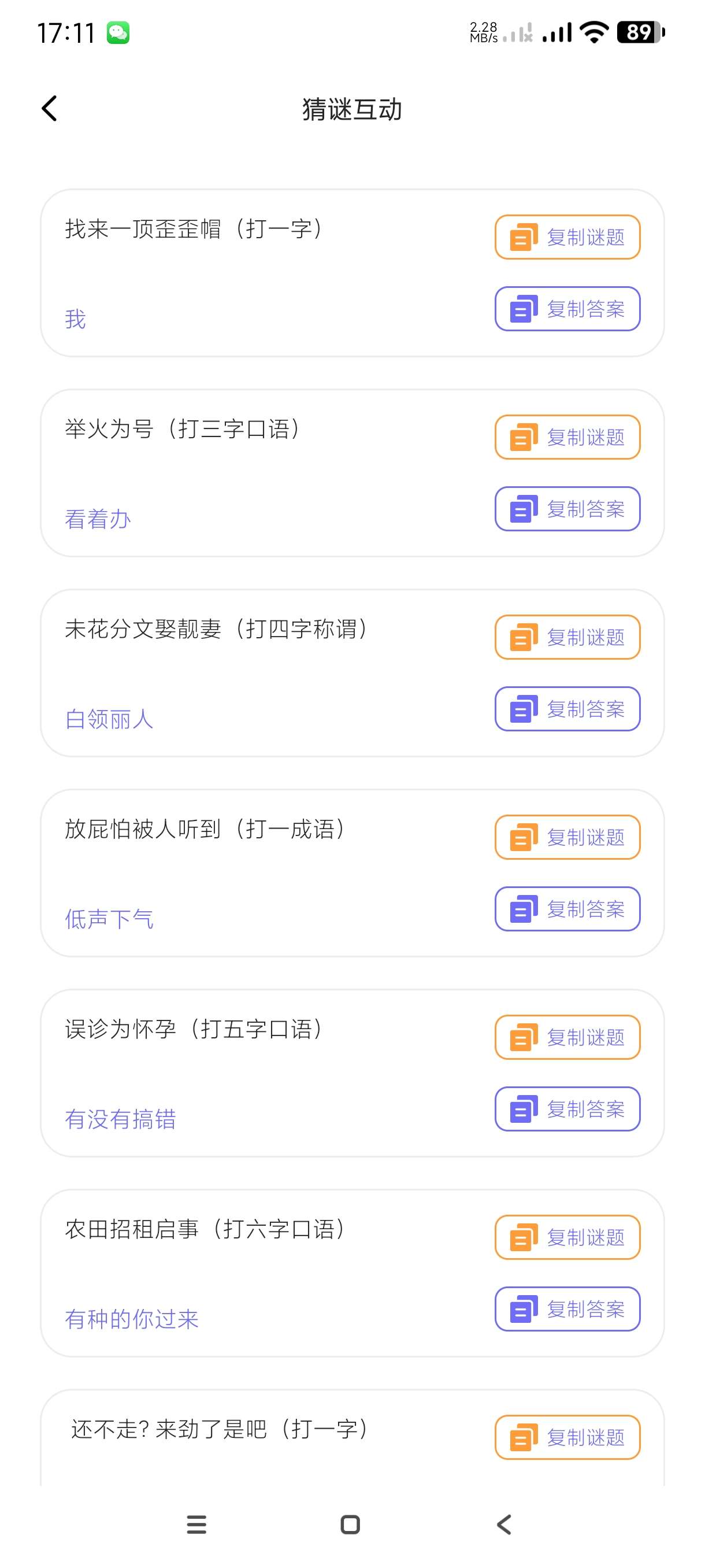The width and height of the screenshot is (705, 1568).
Task: Tap the answer text 白领丽人
Action: coord(109,719)
